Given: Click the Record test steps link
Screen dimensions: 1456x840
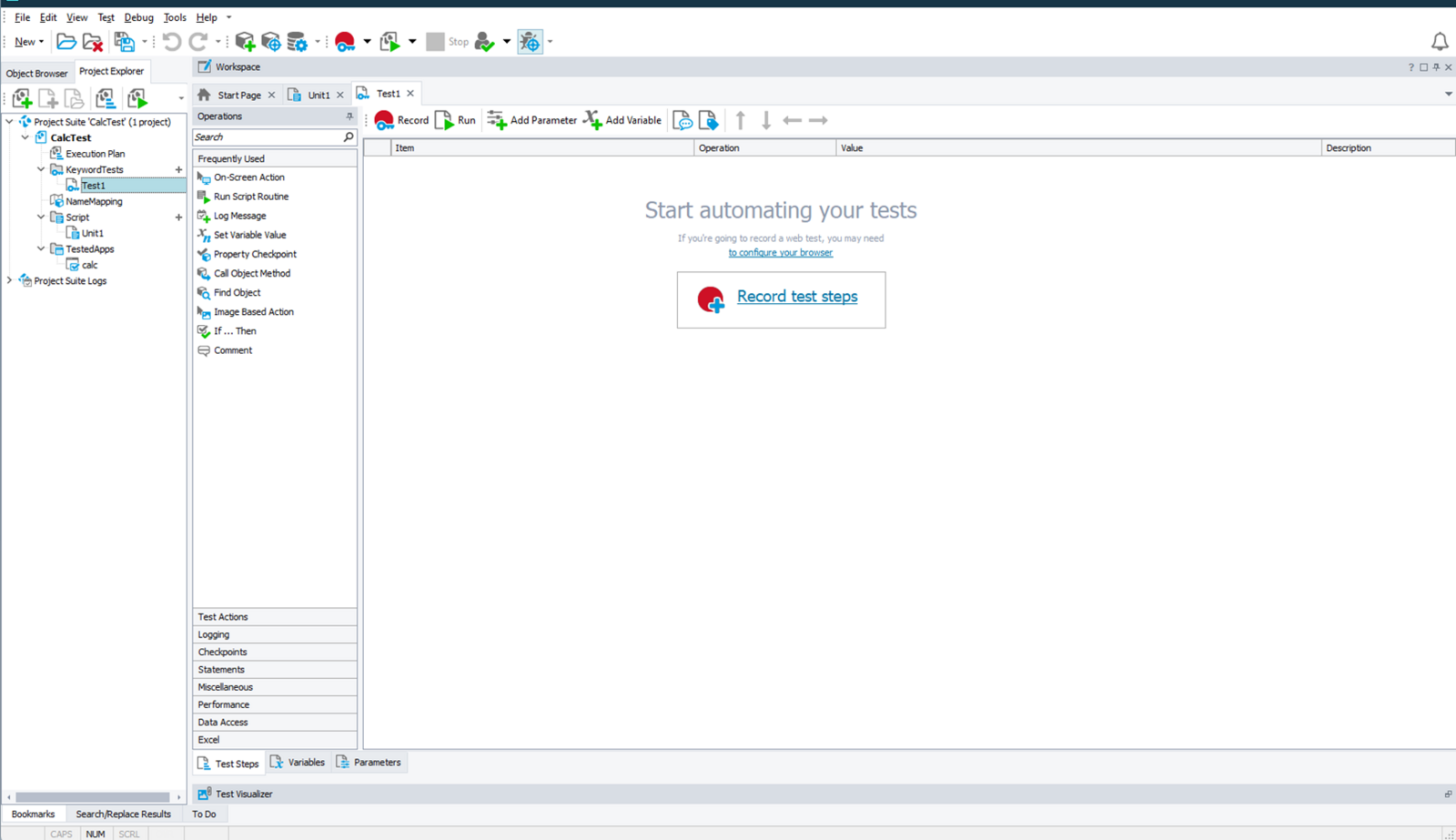Looking at the screenshot, I should tap(796, 297).
